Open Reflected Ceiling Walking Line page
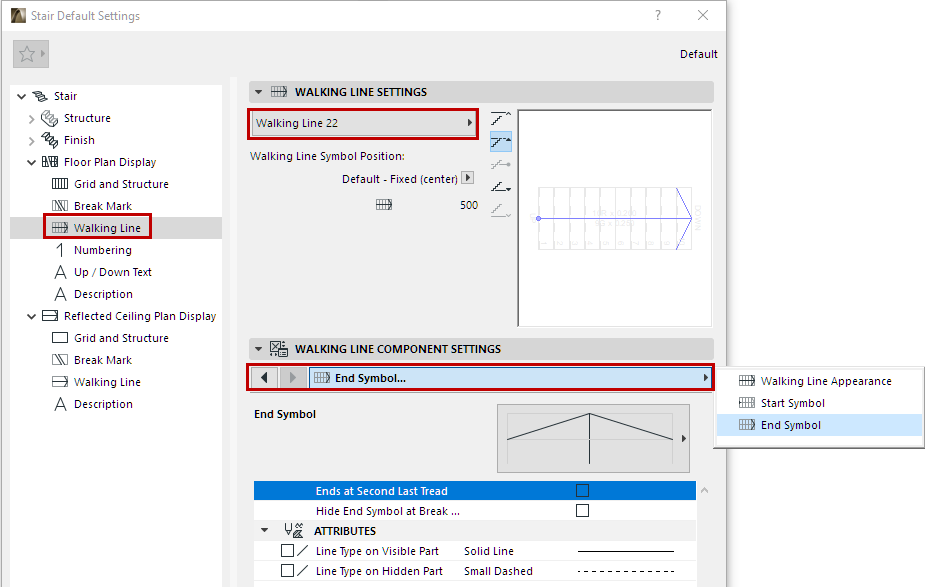 point(107,382)
